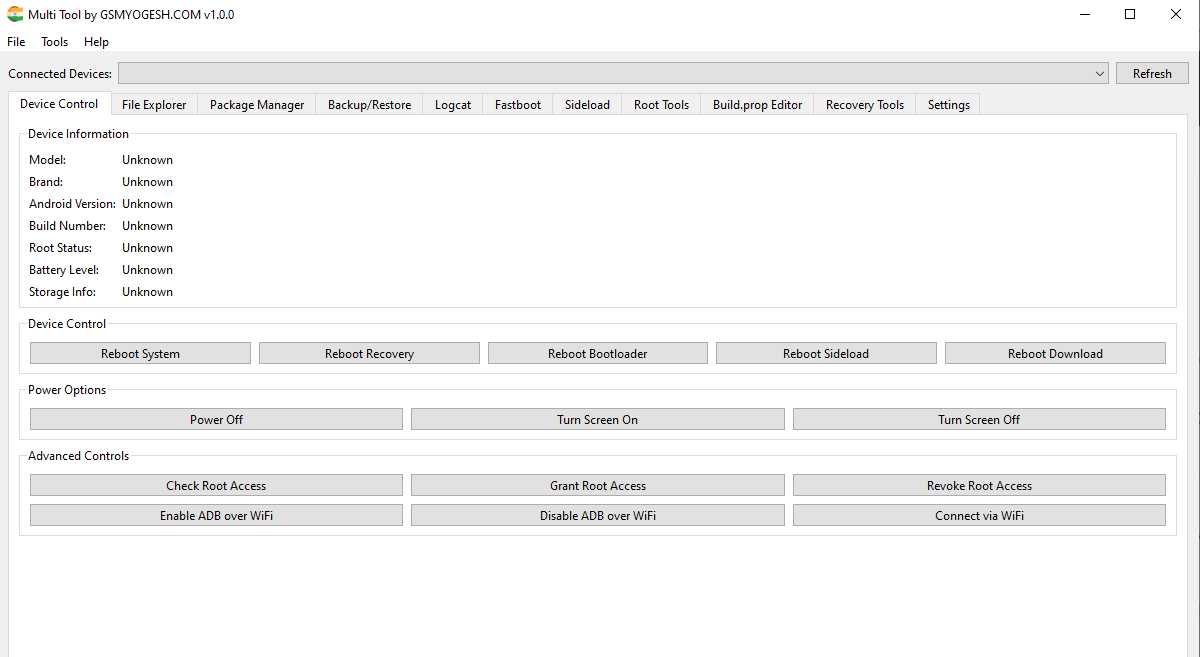Image resolution: width=1200 pixels, height=657 pixels.
Task: Open the Connected Devices dropdown
Action: (x=612, y=73)
